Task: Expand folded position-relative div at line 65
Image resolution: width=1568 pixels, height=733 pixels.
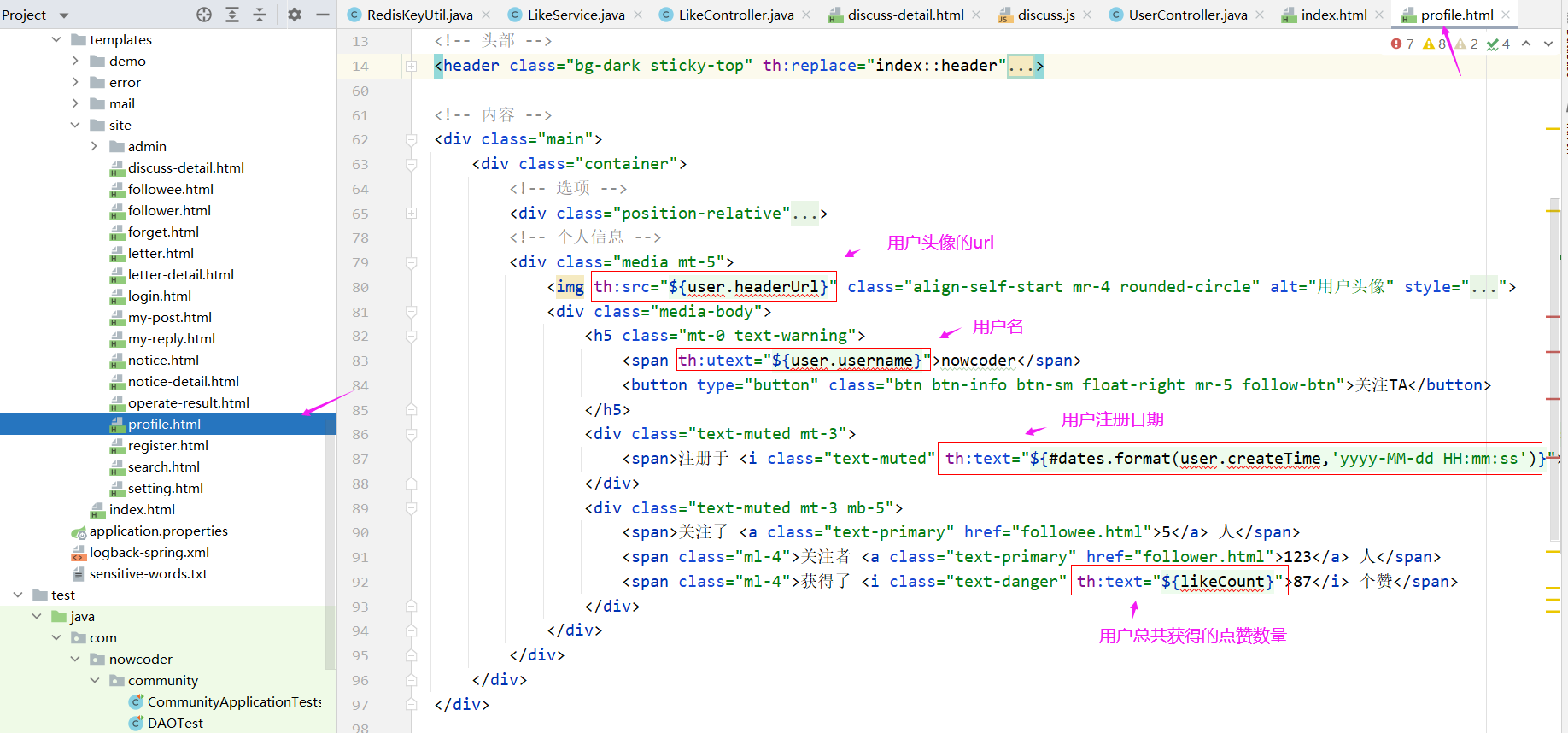Action: pyautogui.click(x=411, y=213)
